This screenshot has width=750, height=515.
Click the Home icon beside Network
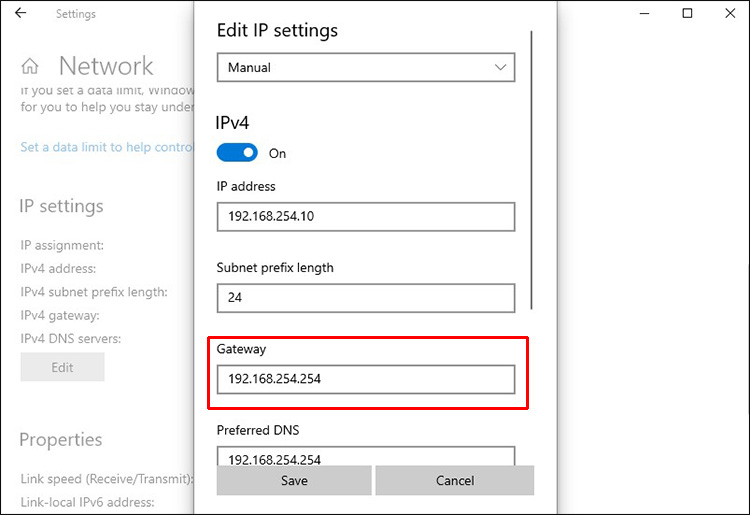30,67
